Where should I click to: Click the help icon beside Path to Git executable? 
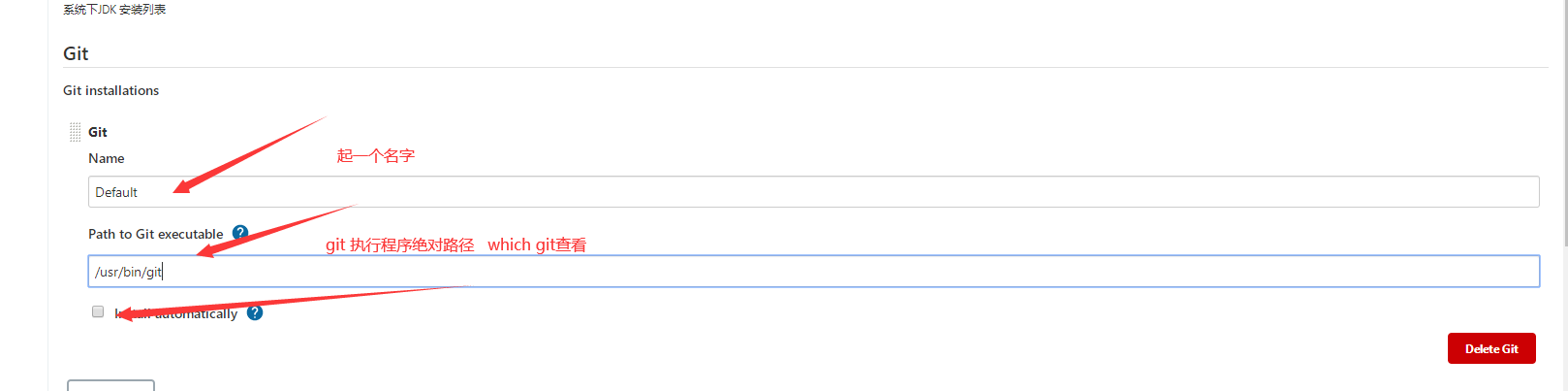tap(240, 233)
